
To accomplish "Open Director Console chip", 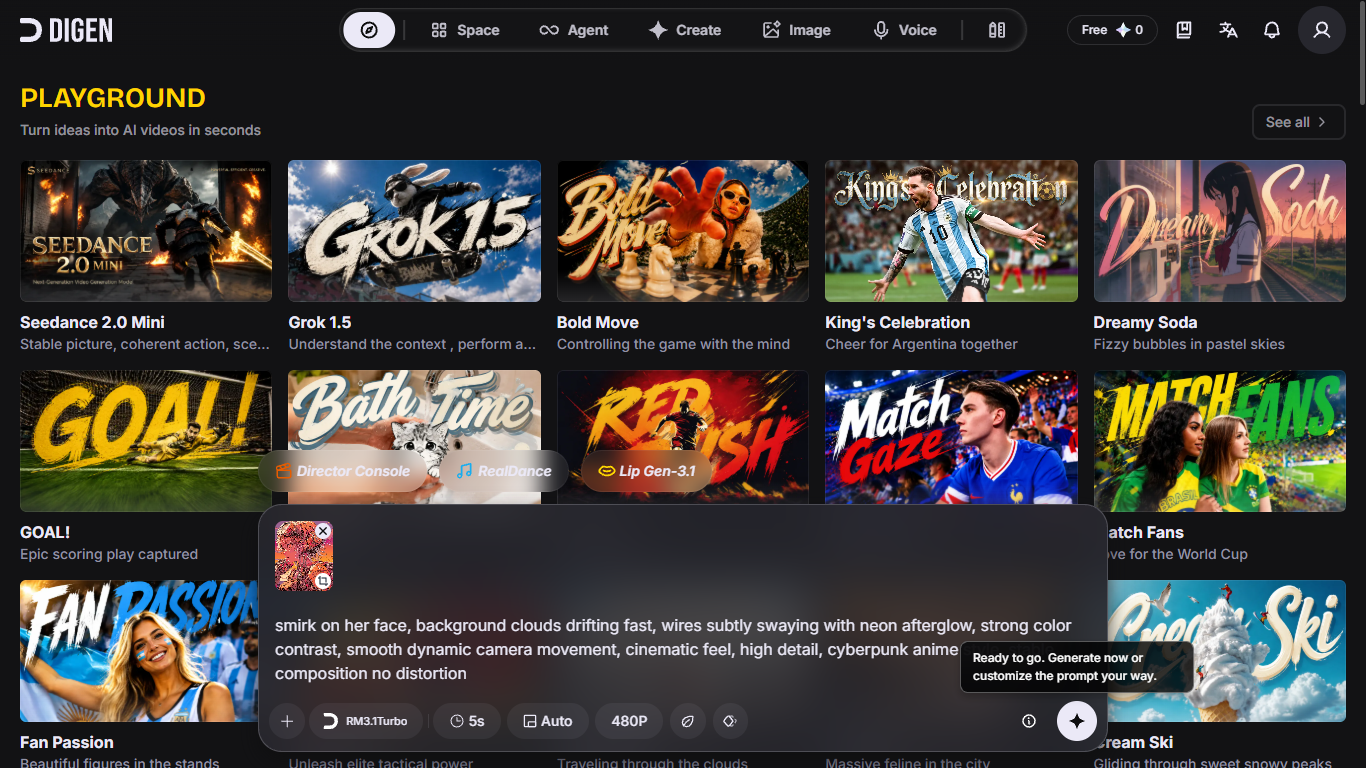I will tap(343, 471).
